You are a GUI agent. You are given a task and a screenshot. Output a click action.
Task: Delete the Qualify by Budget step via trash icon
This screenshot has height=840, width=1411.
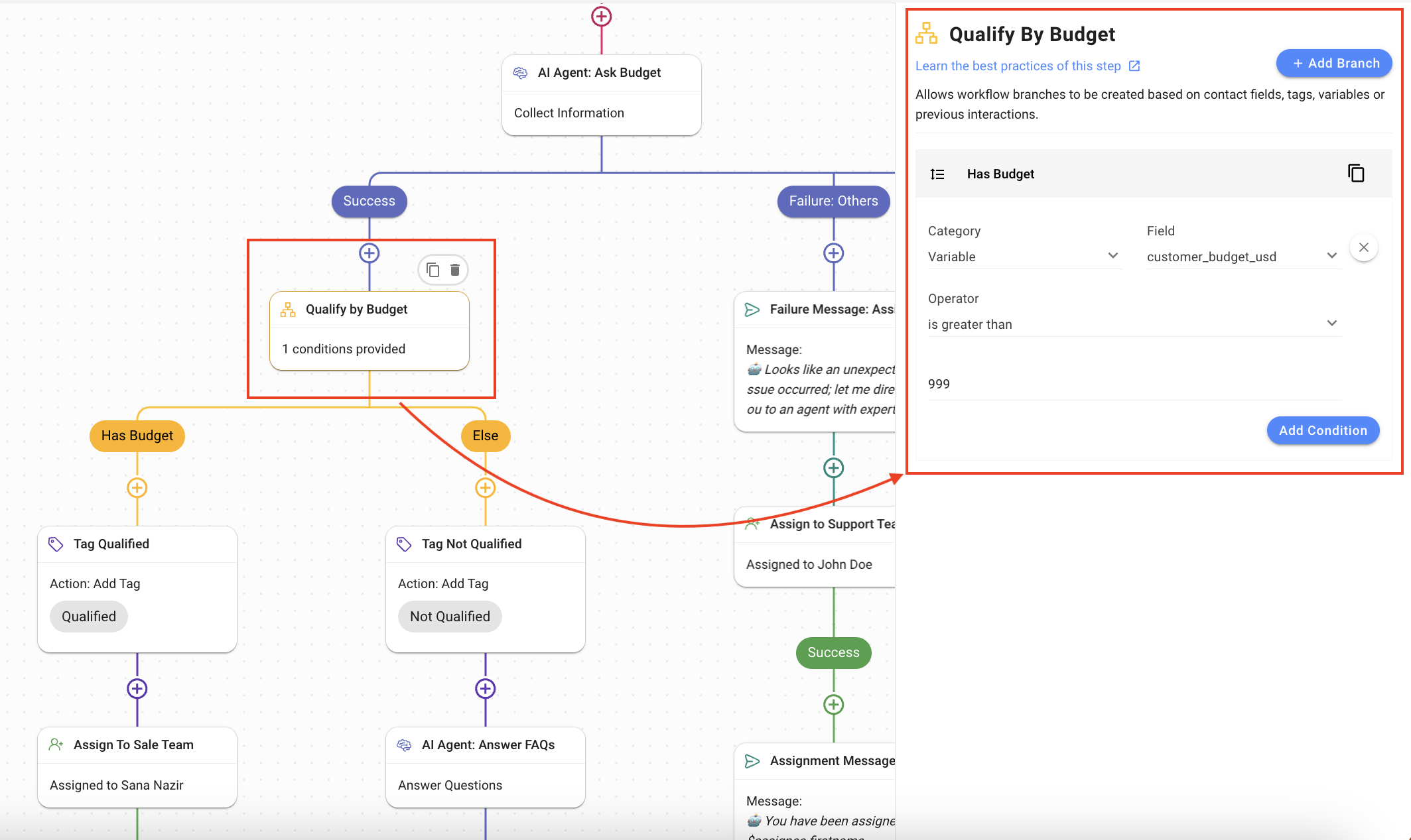(455, 270)
